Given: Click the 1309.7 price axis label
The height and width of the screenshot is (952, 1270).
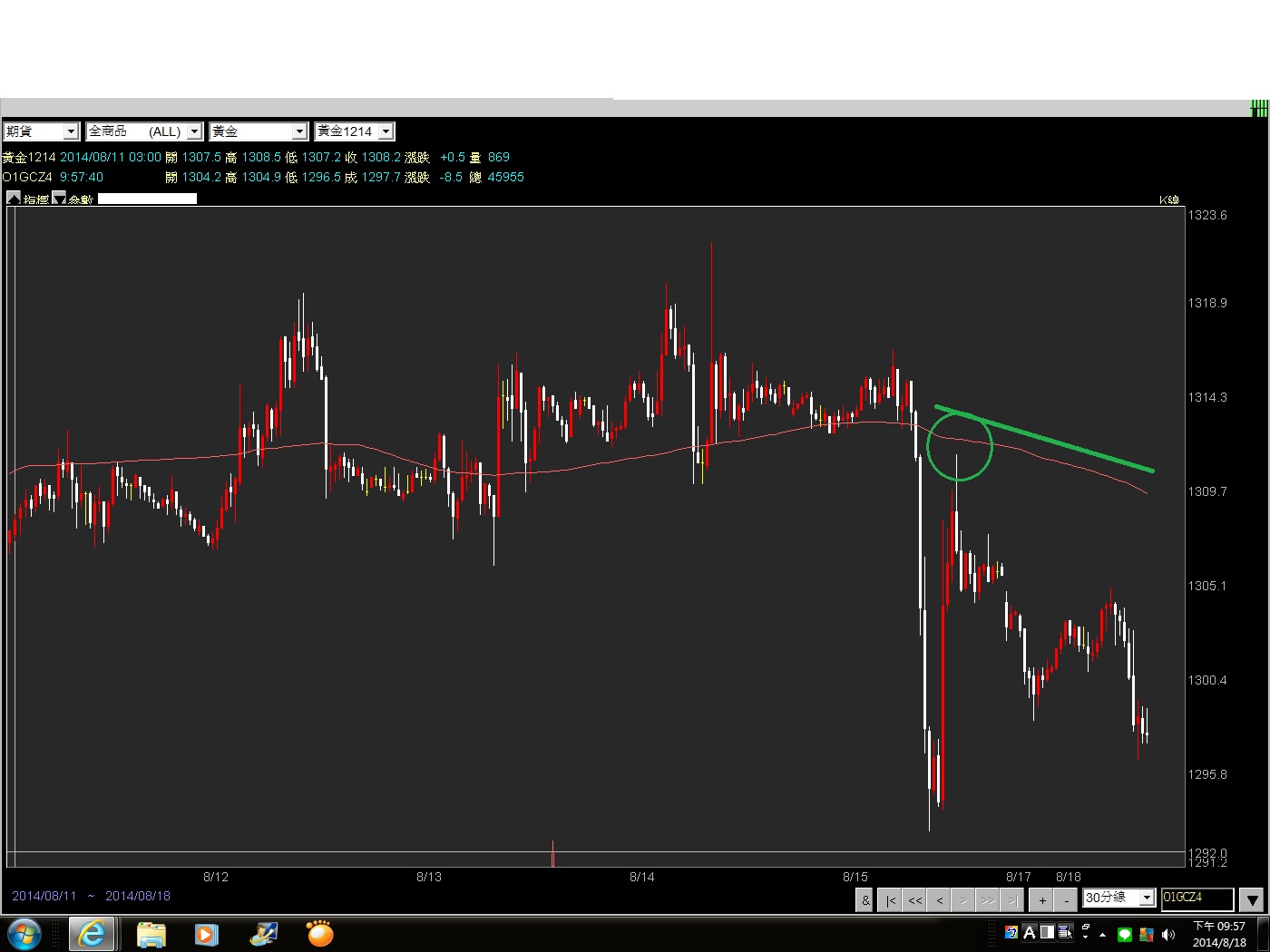Looking at the screenshot, I should point(1207,491).
